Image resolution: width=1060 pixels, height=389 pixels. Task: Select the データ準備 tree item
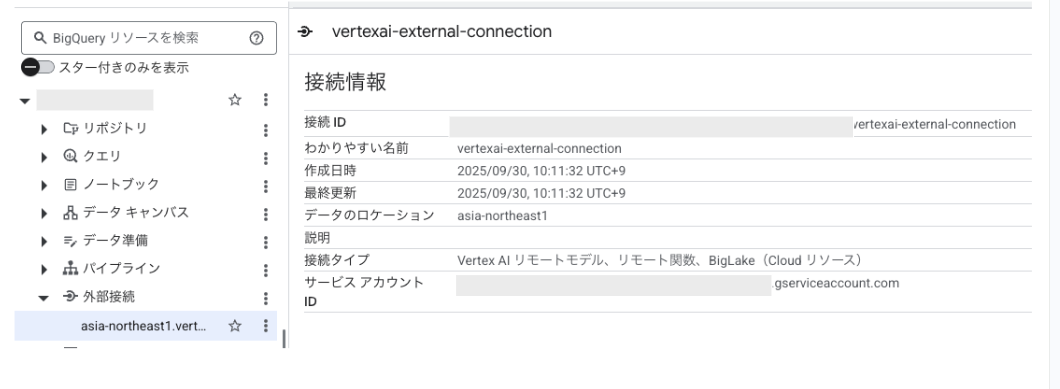click(x=115, y=241)
